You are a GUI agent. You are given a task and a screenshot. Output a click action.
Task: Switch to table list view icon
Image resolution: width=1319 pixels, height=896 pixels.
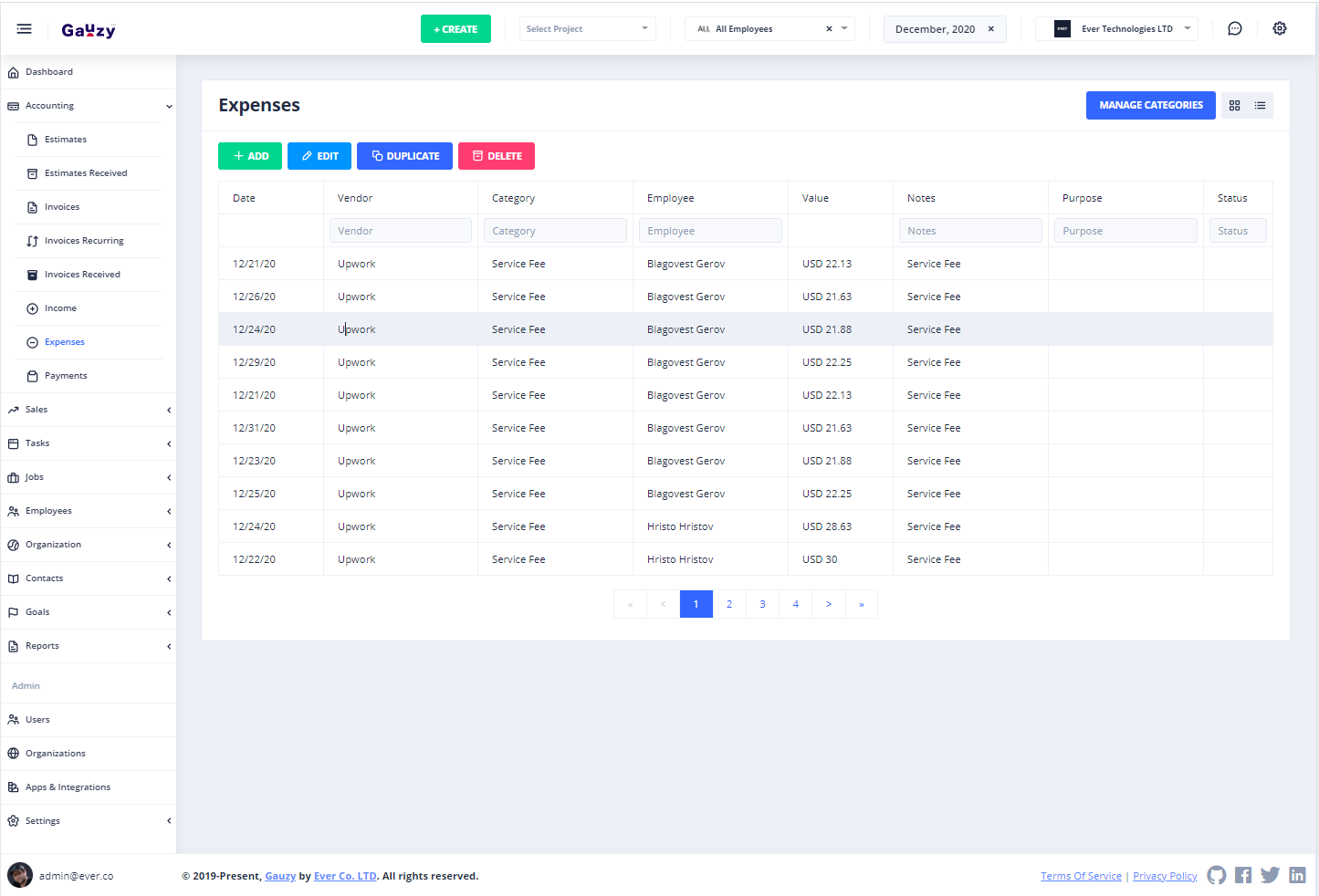pos(1260,106)
